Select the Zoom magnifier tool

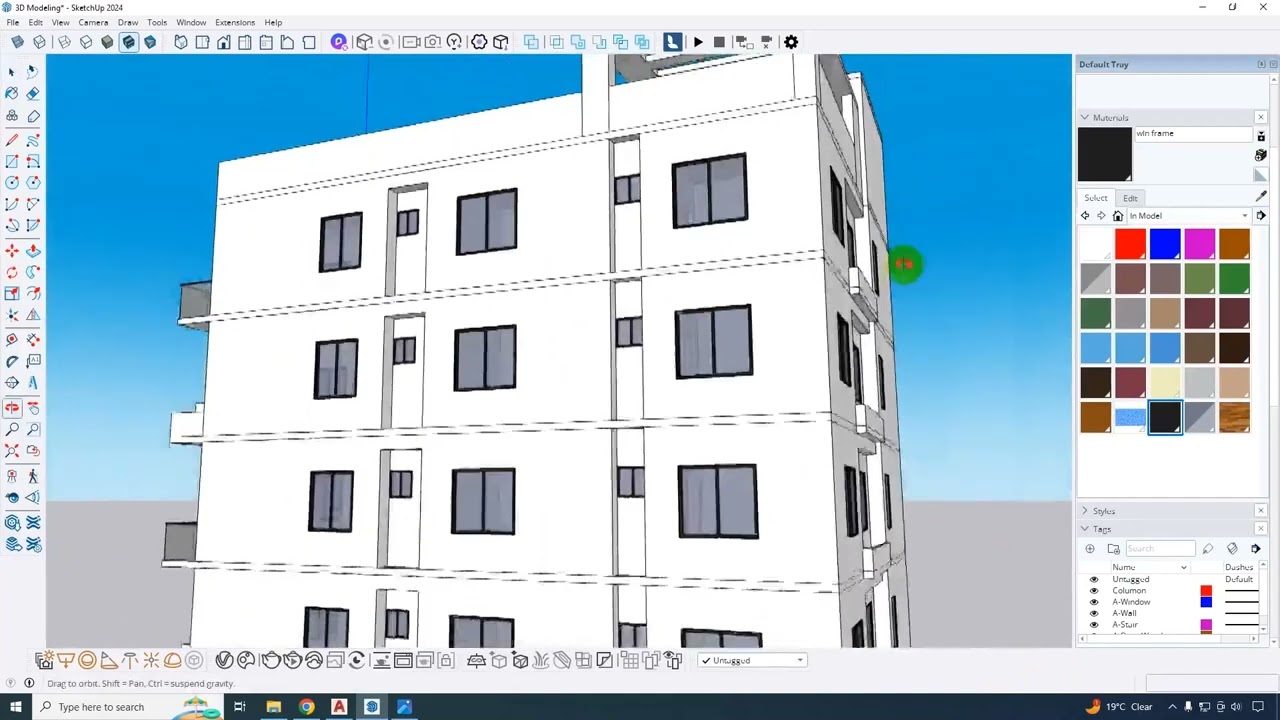coord(12,429)
